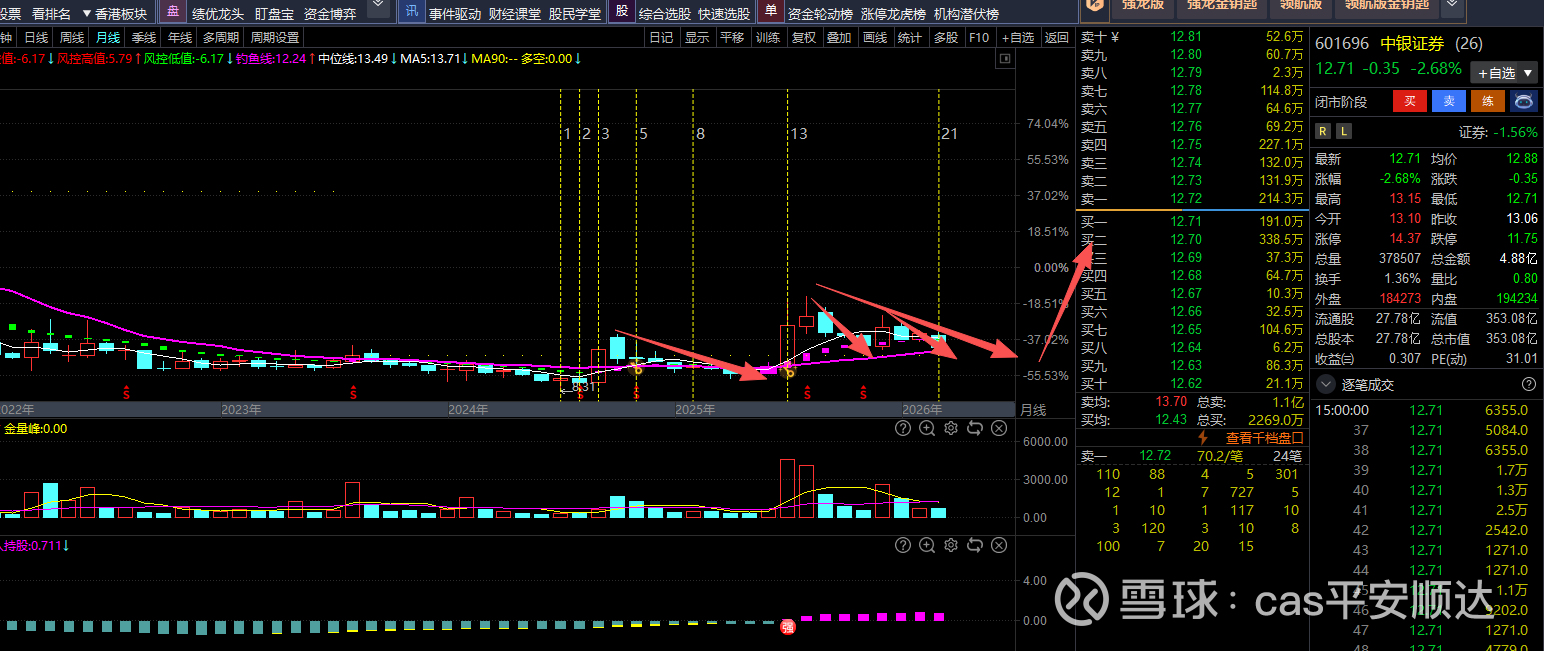1544x651 pixels.
Task: Click the blue 卖 sell button
Action: (1449, 101)
